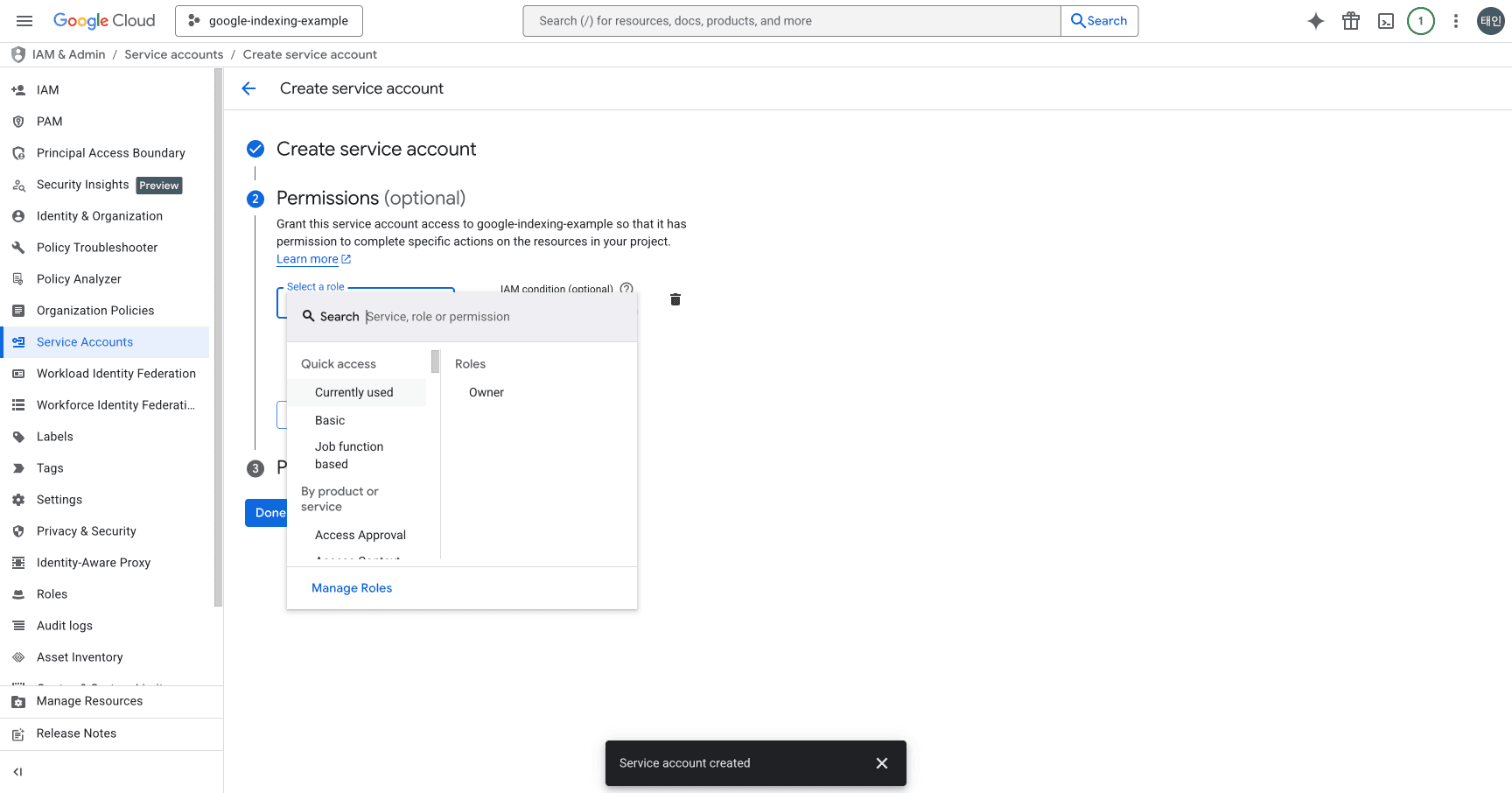1512x793 pixels.
Task: Open Privacy & Security sidebar item
Action: click(105, 531)
